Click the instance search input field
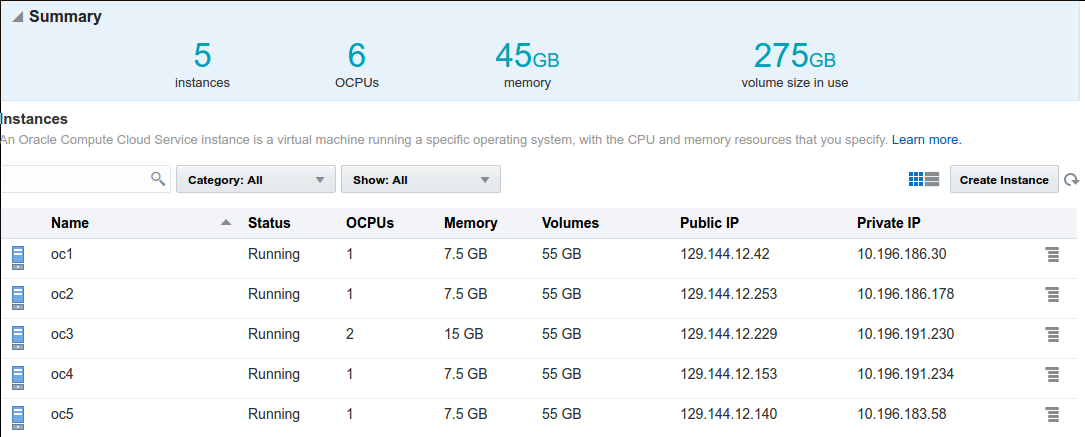The height and width of the screenshot is (437, 1085). 75,179
